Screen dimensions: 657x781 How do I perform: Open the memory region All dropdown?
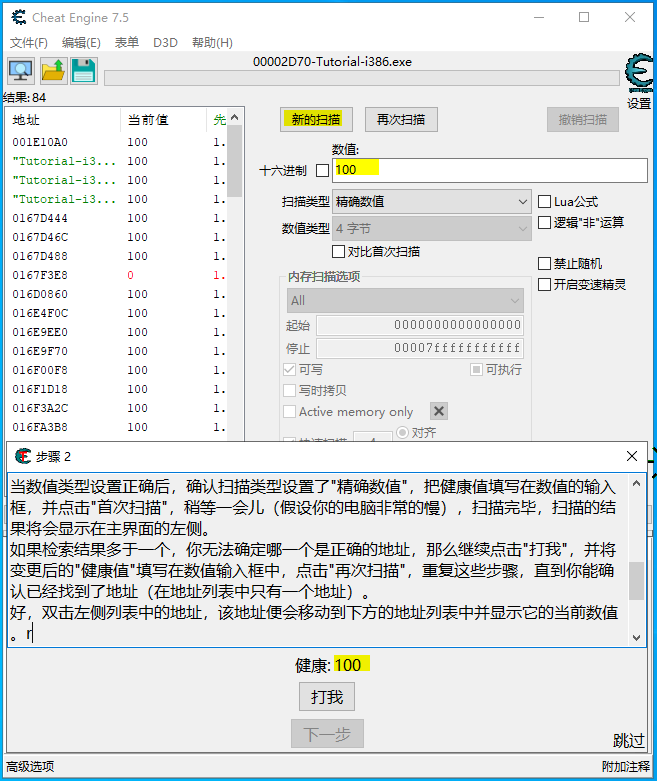(405, 301)
